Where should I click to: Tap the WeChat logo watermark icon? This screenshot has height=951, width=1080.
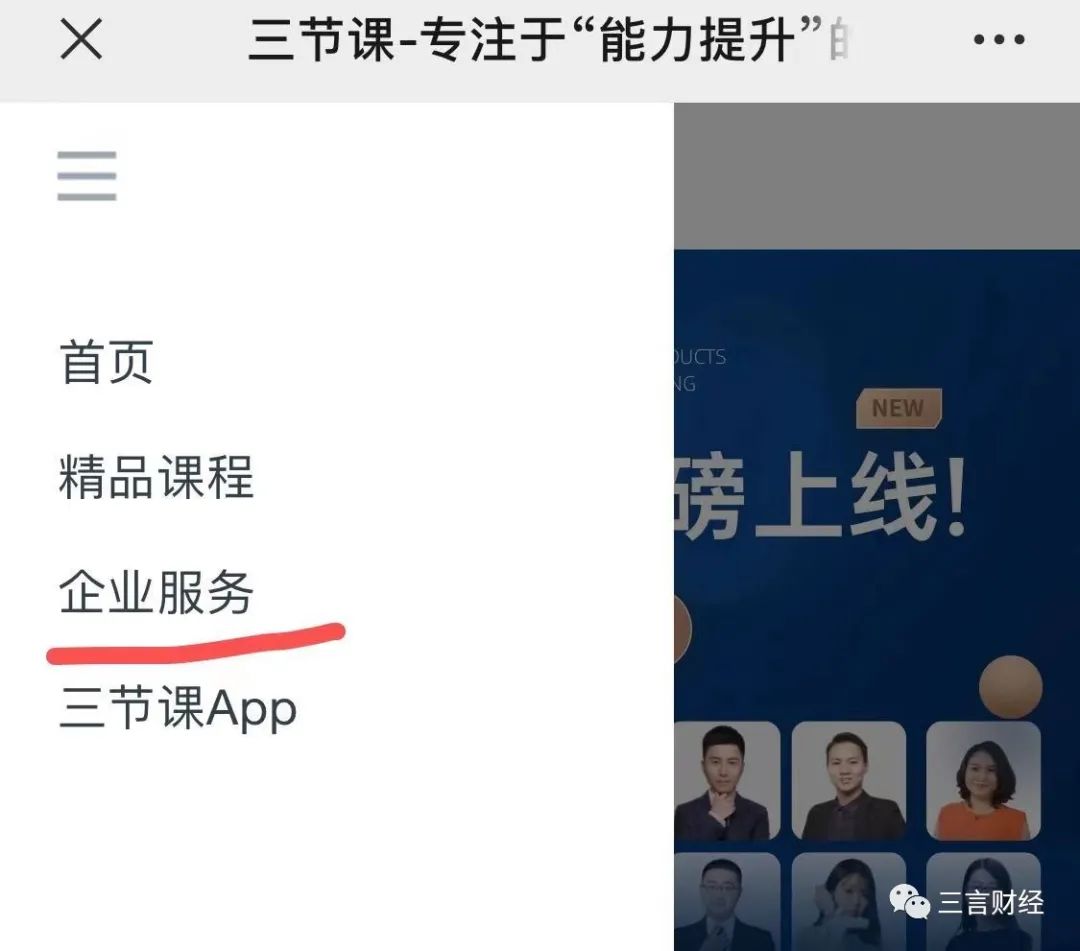pos(909,902)
